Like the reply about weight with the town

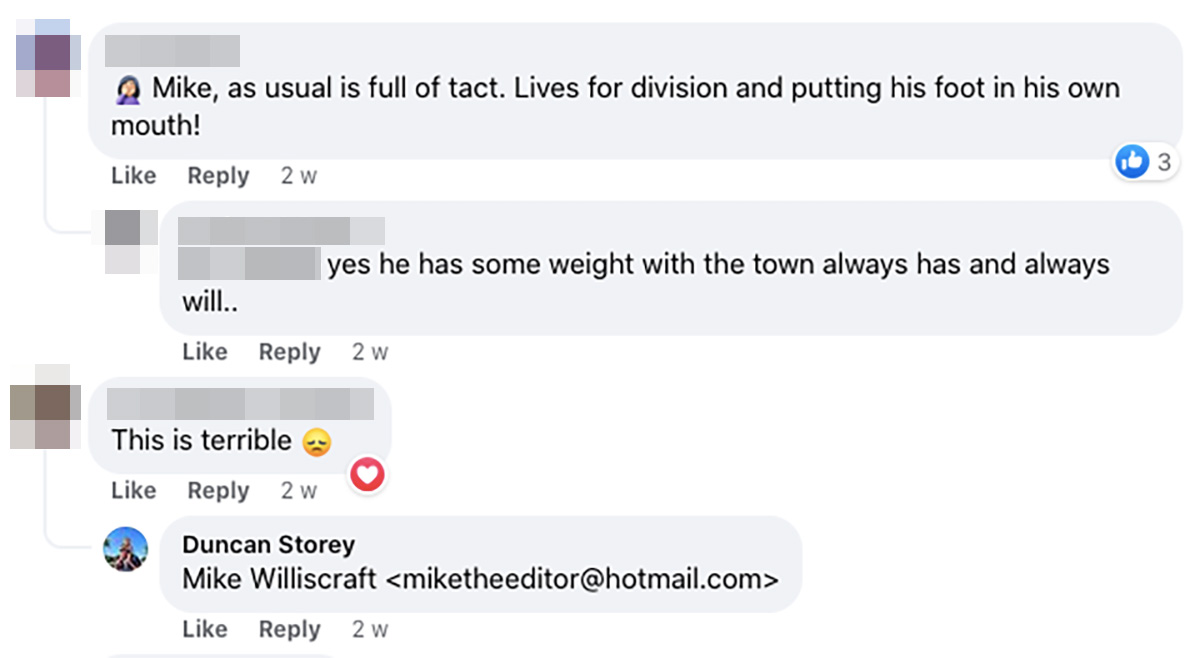tap(204, 351)
